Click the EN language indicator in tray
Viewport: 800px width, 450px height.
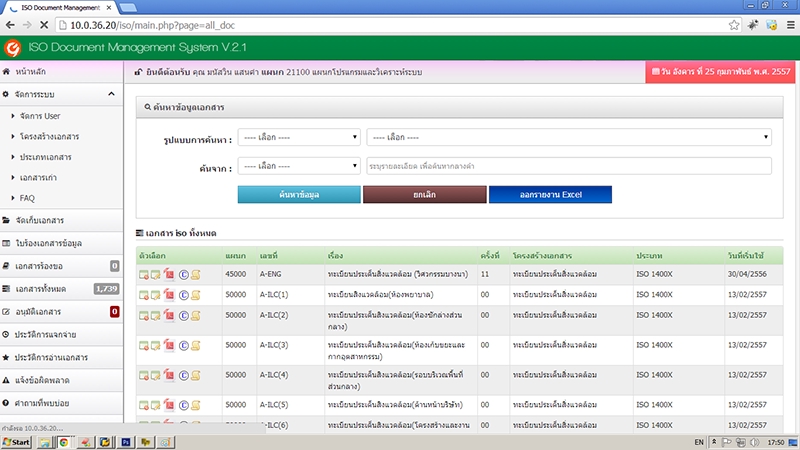coord(699,442)
